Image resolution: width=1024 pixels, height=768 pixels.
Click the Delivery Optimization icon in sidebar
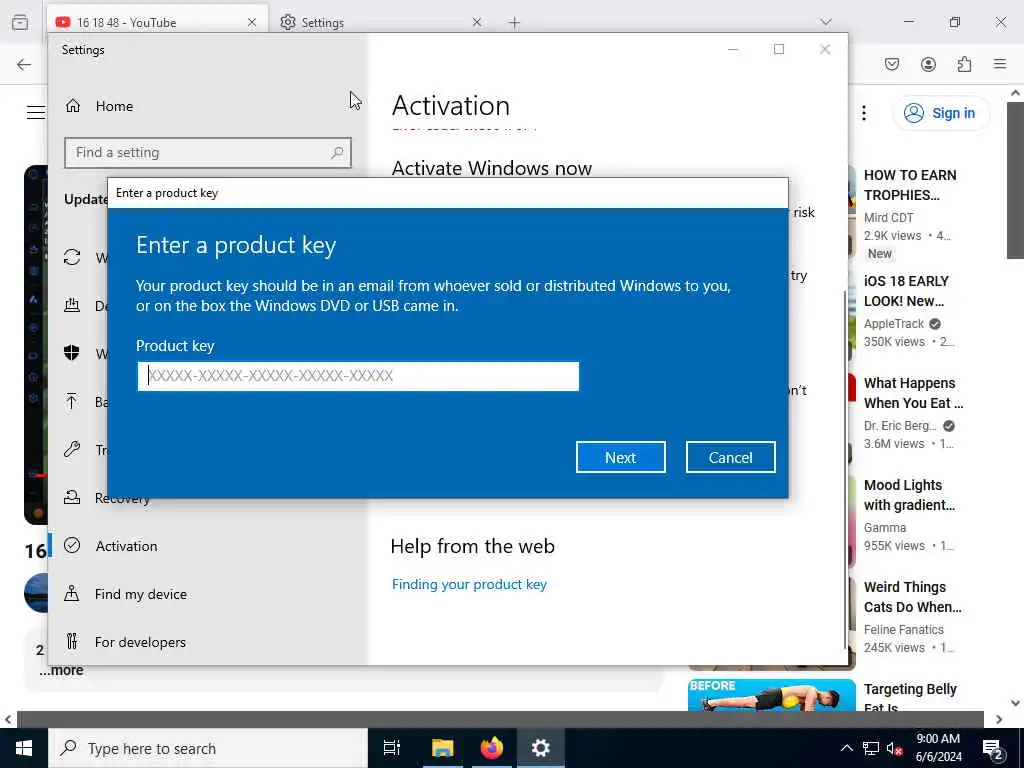pos(72,305)
